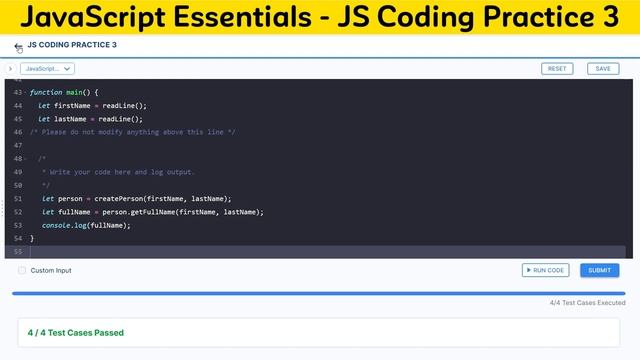Image resolution: width=640 pixels, height=360 pixels.
Task: Go back using the arrow beside JS Coding Practice 3
Action: pos(18,47)
